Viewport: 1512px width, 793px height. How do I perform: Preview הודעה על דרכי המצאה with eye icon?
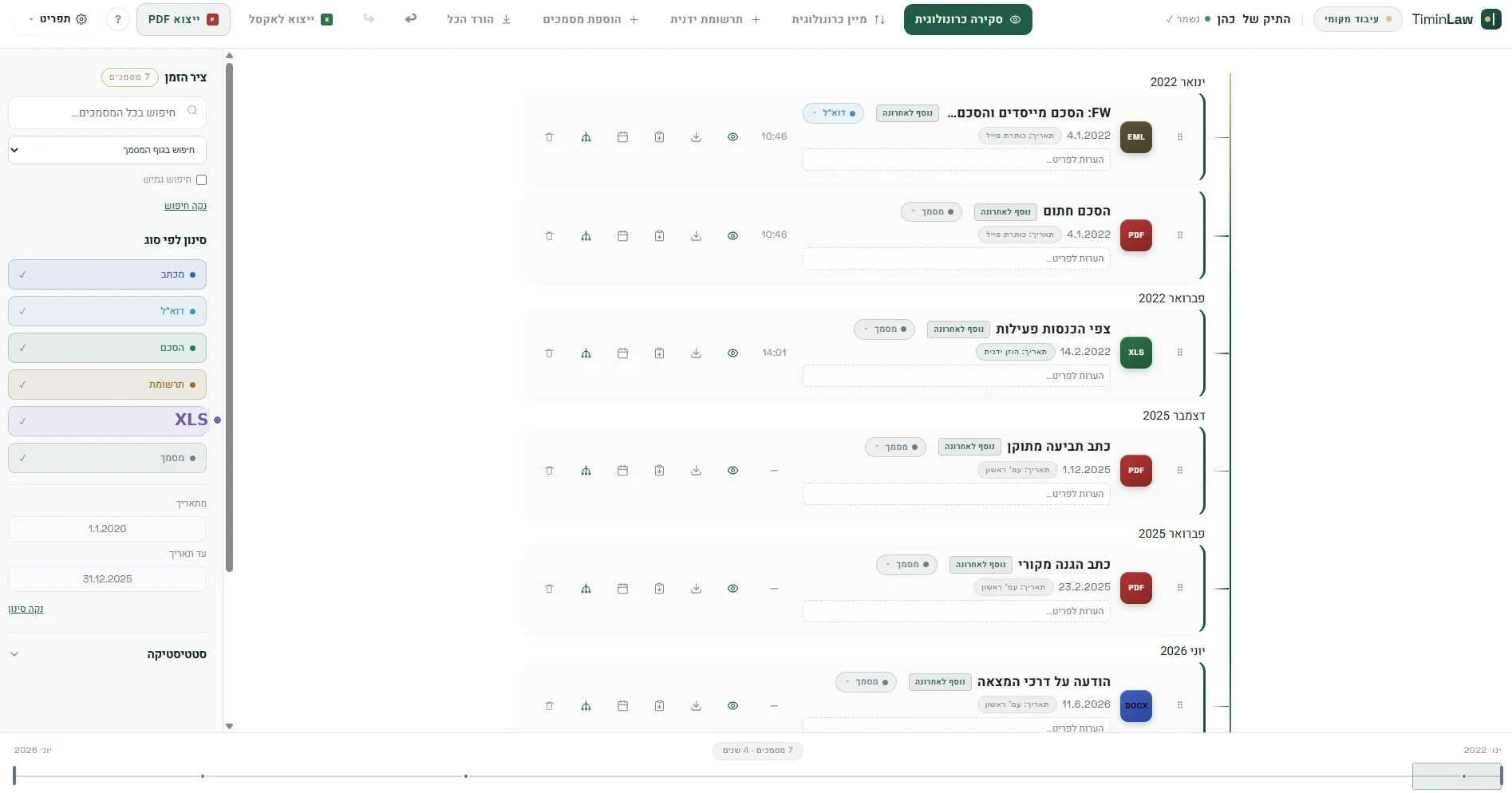pyautogui.click(x=732, y=706)
